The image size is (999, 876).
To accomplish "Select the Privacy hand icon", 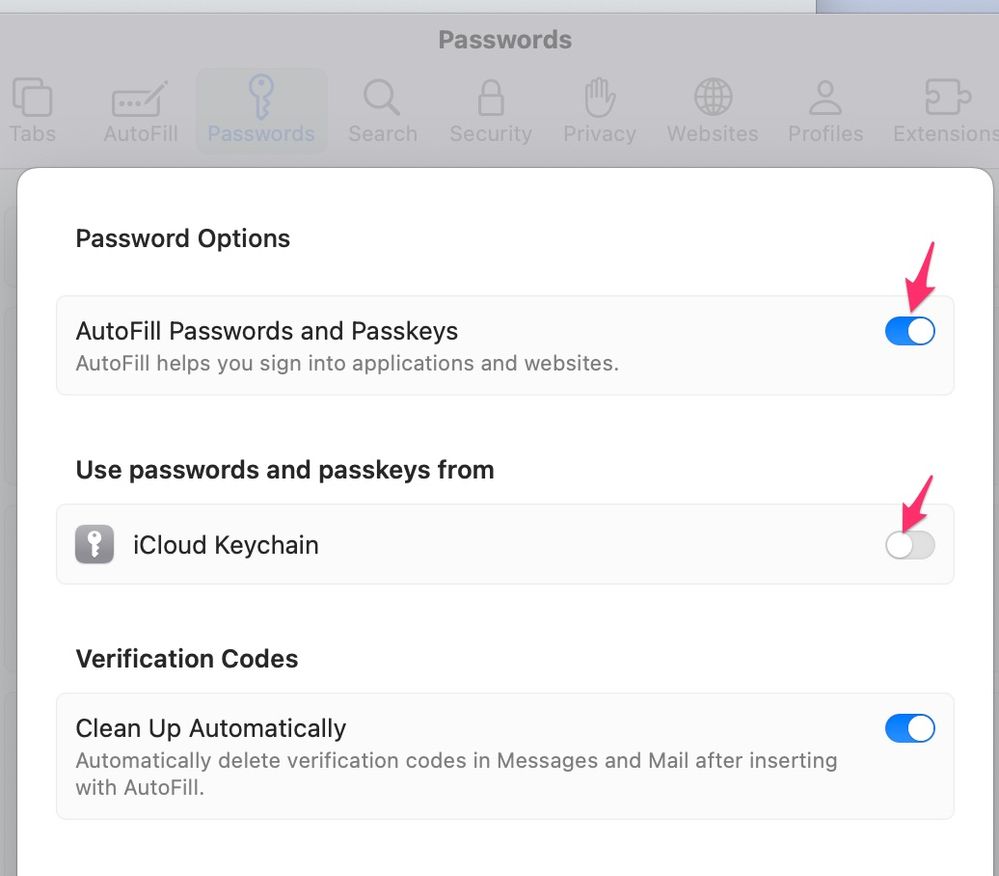I will pos(599,99).
